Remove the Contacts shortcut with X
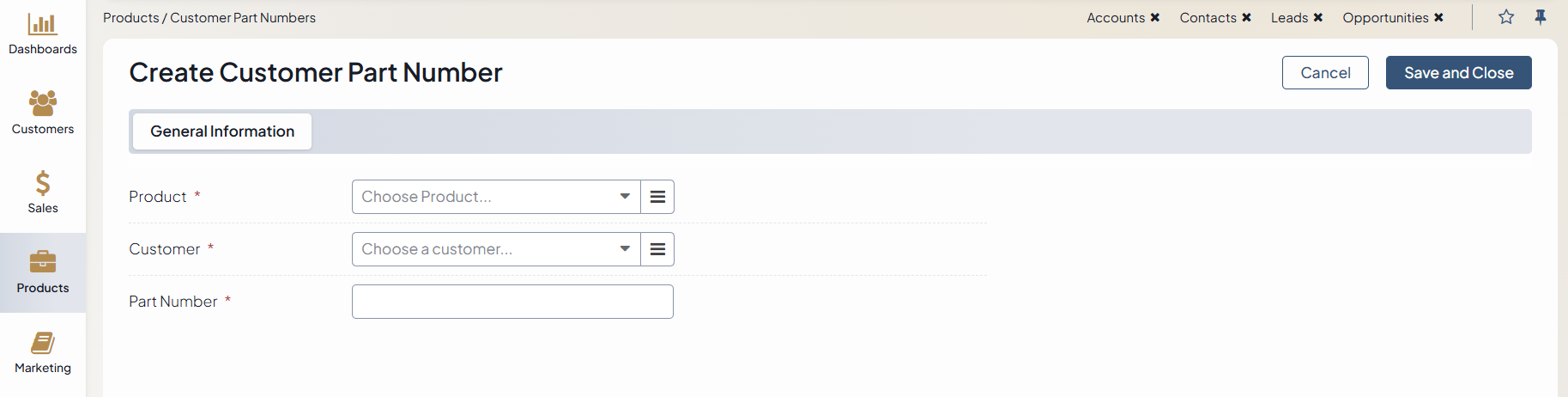 click(1247, 17)
